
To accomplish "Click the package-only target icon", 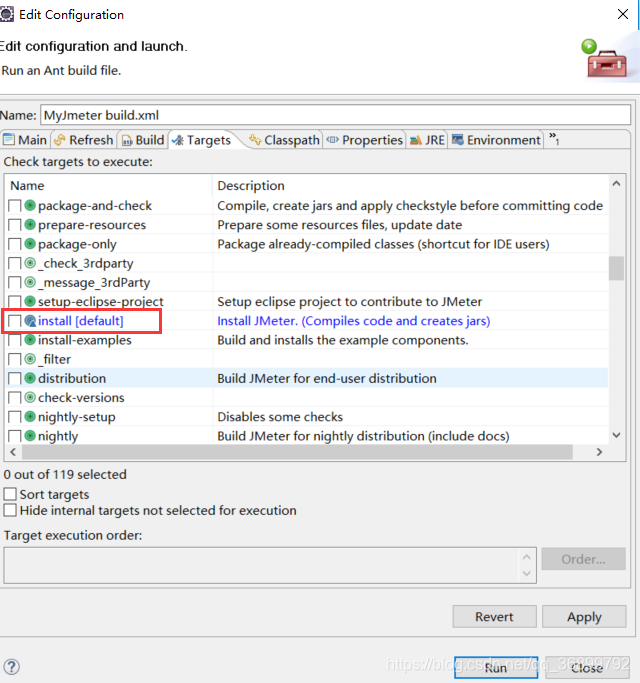I will 30,243.
